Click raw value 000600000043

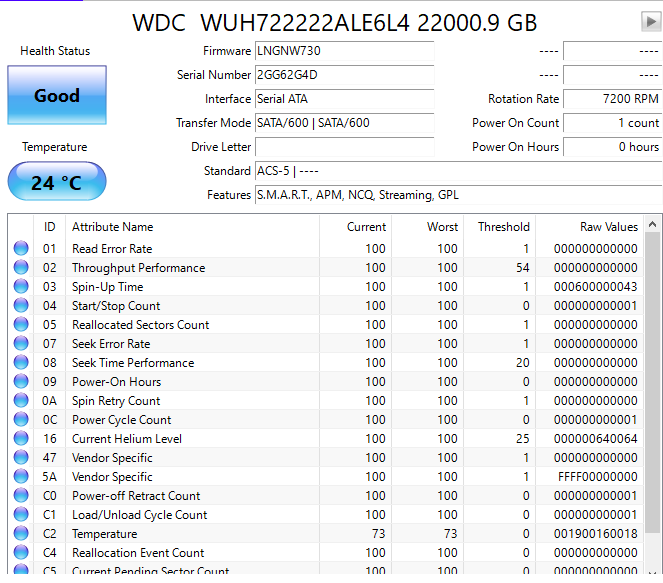pyautogui.click(x=595, y=287)
